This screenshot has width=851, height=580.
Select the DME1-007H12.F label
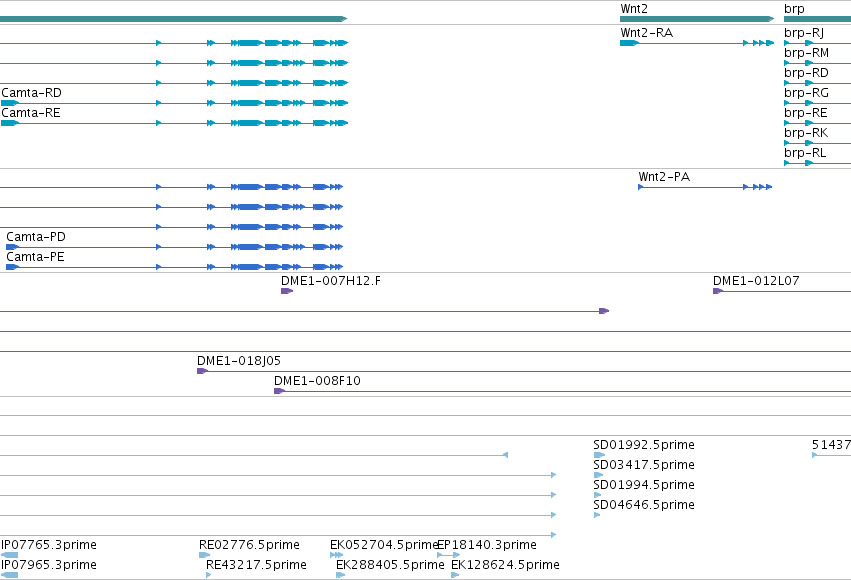click(x=331, y=281)
